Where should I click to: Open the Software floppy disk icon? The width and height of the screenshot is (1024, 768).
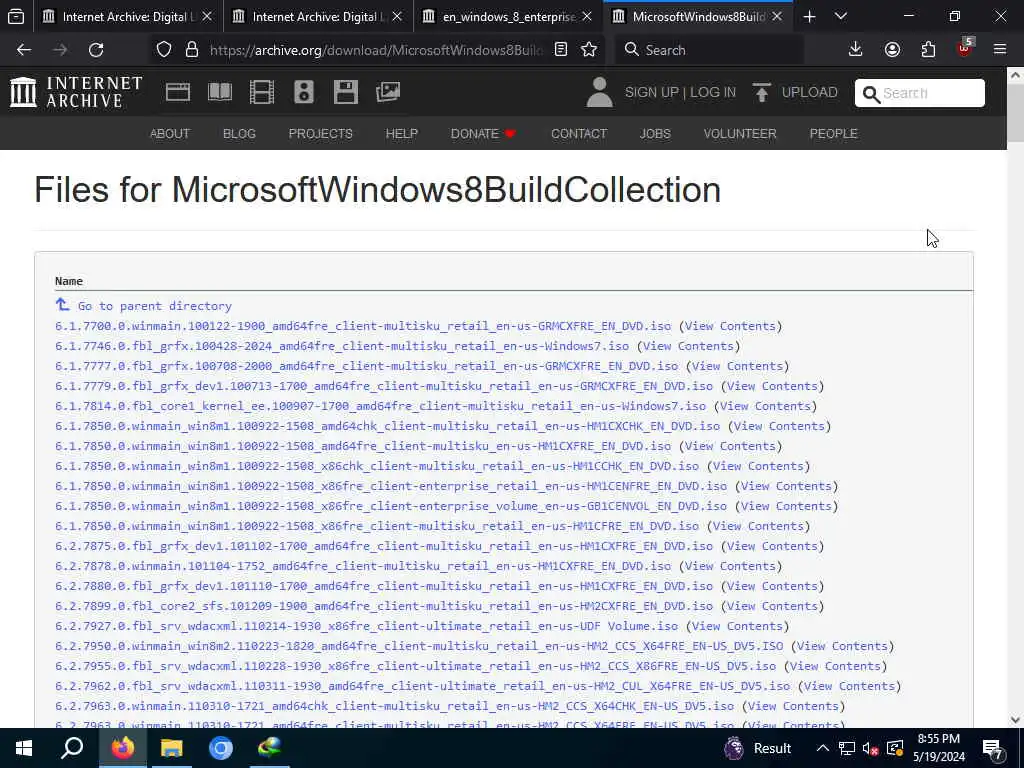pyautogui.click(x=345, y=92)
